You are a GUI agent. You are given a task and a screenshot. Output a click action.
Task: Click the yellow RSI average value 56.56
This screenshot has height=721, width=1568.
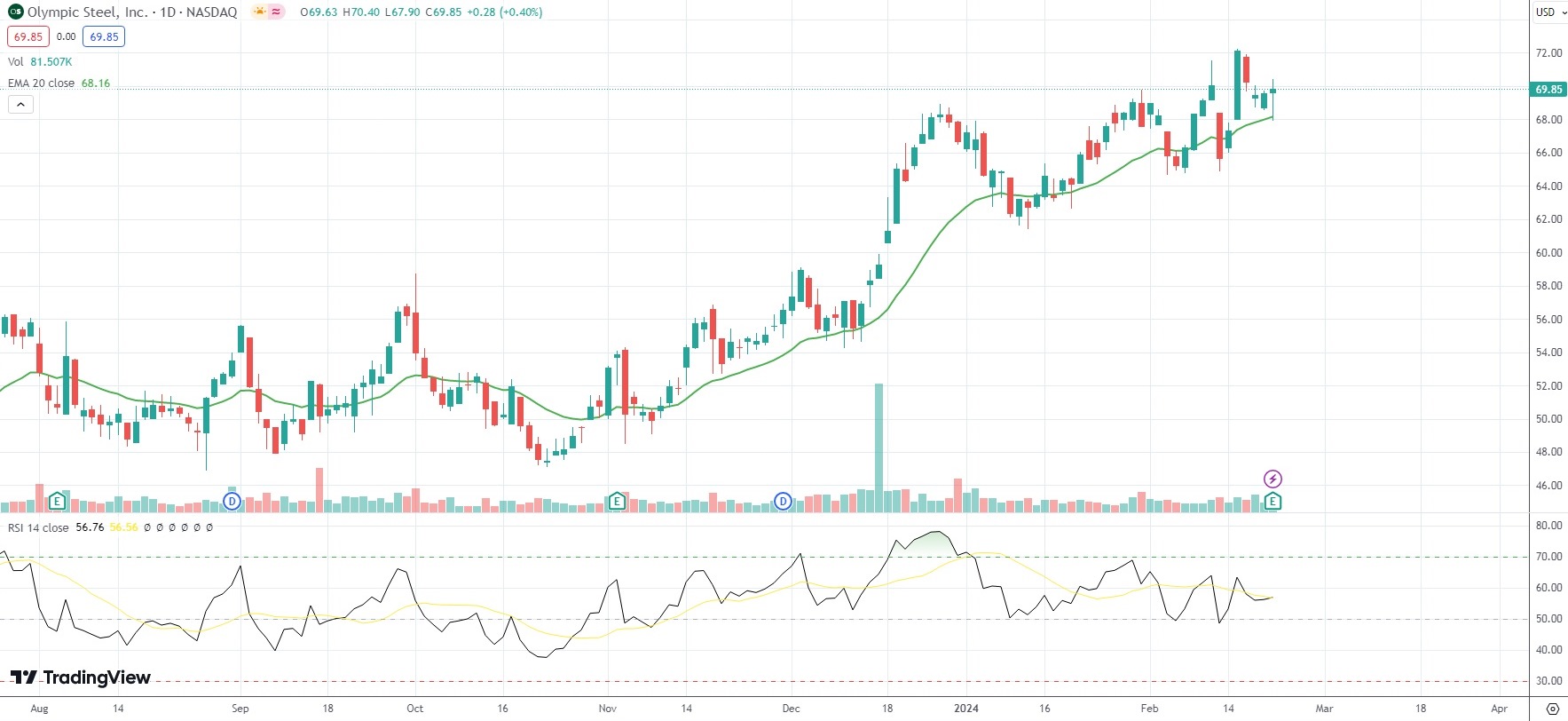[x=124, y=527]
